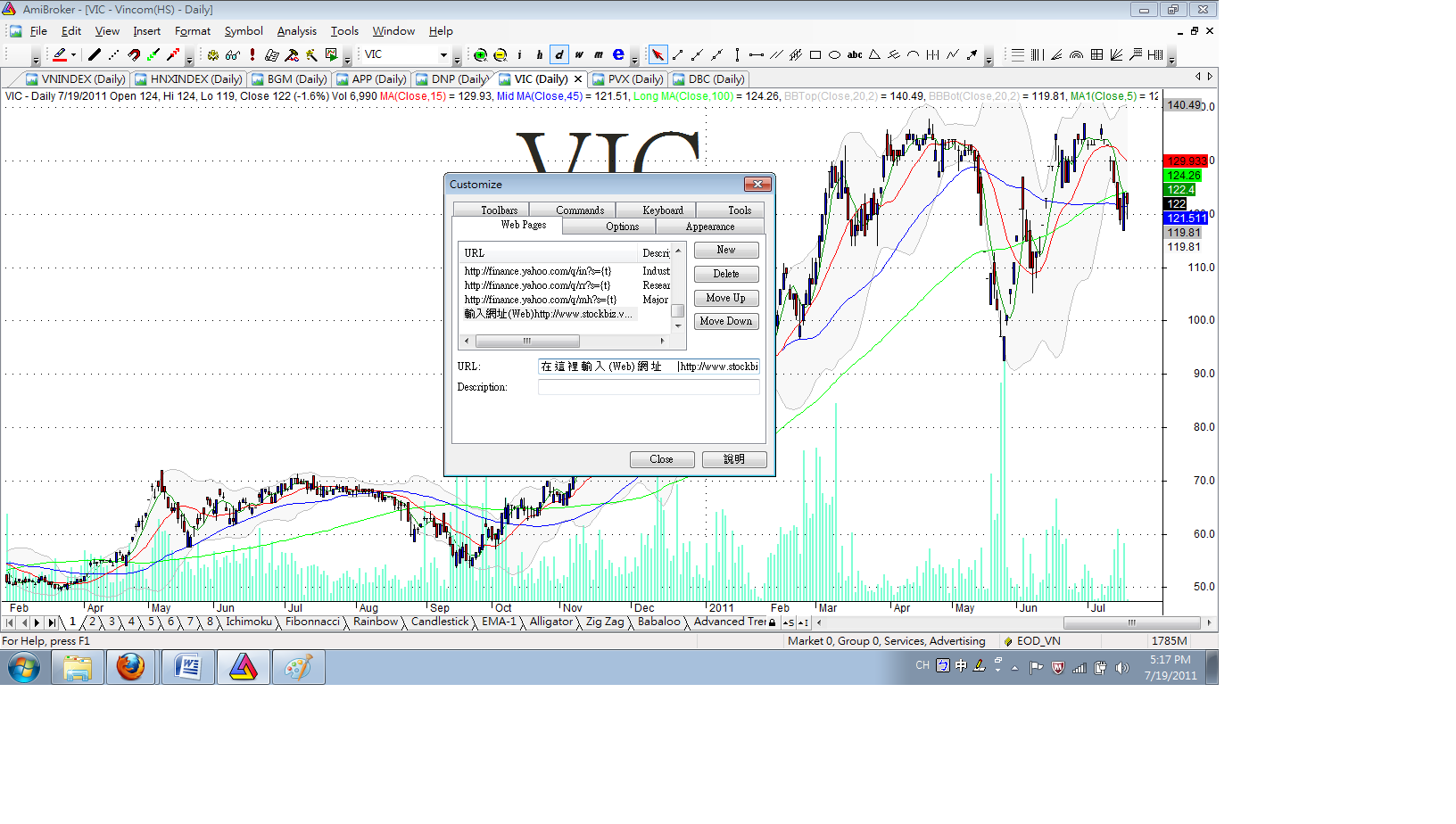Switch to VNINDEX (Daily) chart tab
This screenshot has width=1456, height=824.
click(x=77, y=79)
